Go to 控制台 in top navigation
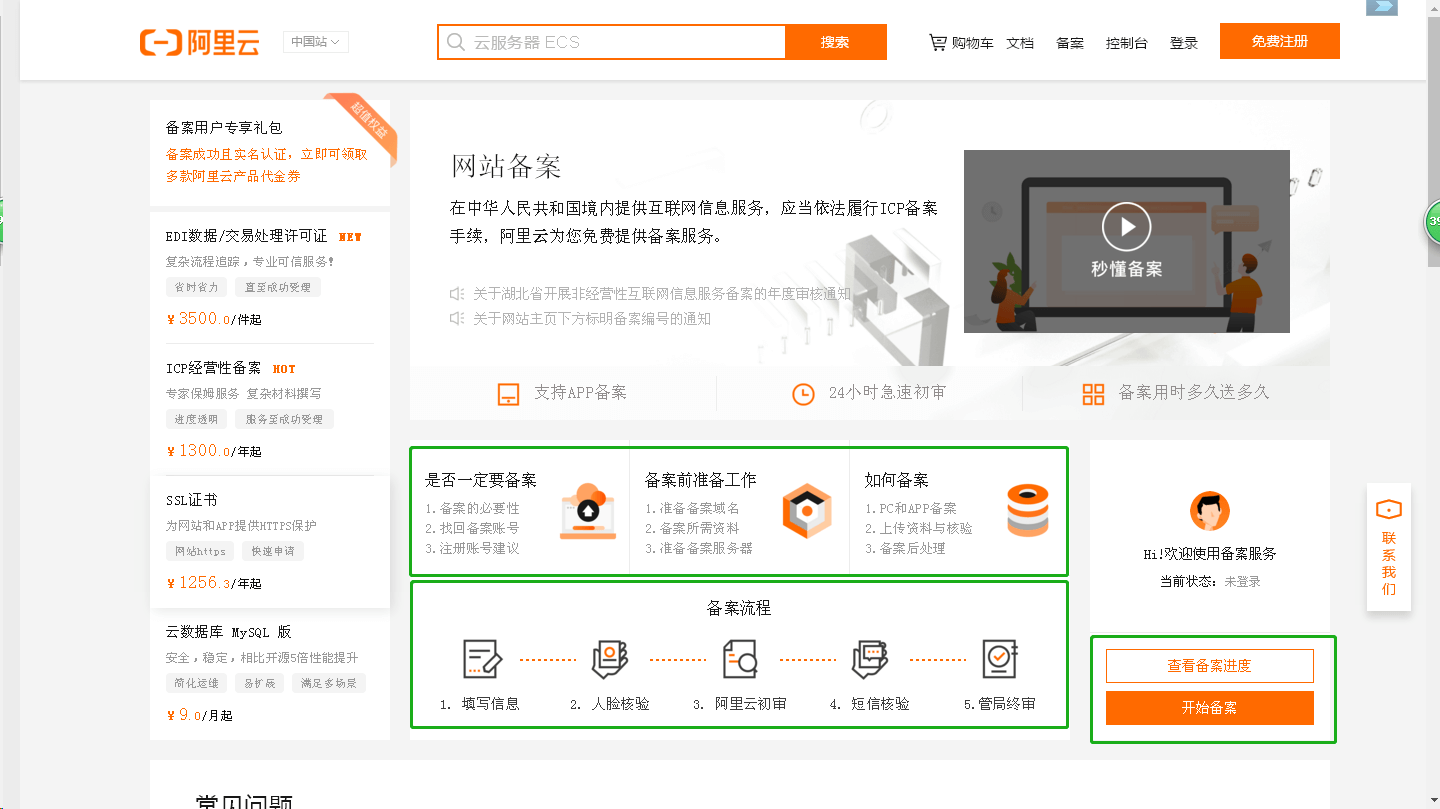 coord(1127,43)
